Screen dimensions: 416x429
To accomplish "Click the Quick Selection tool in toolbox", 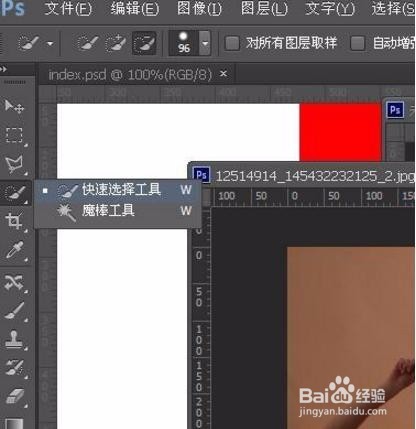I will pos(15,193).
